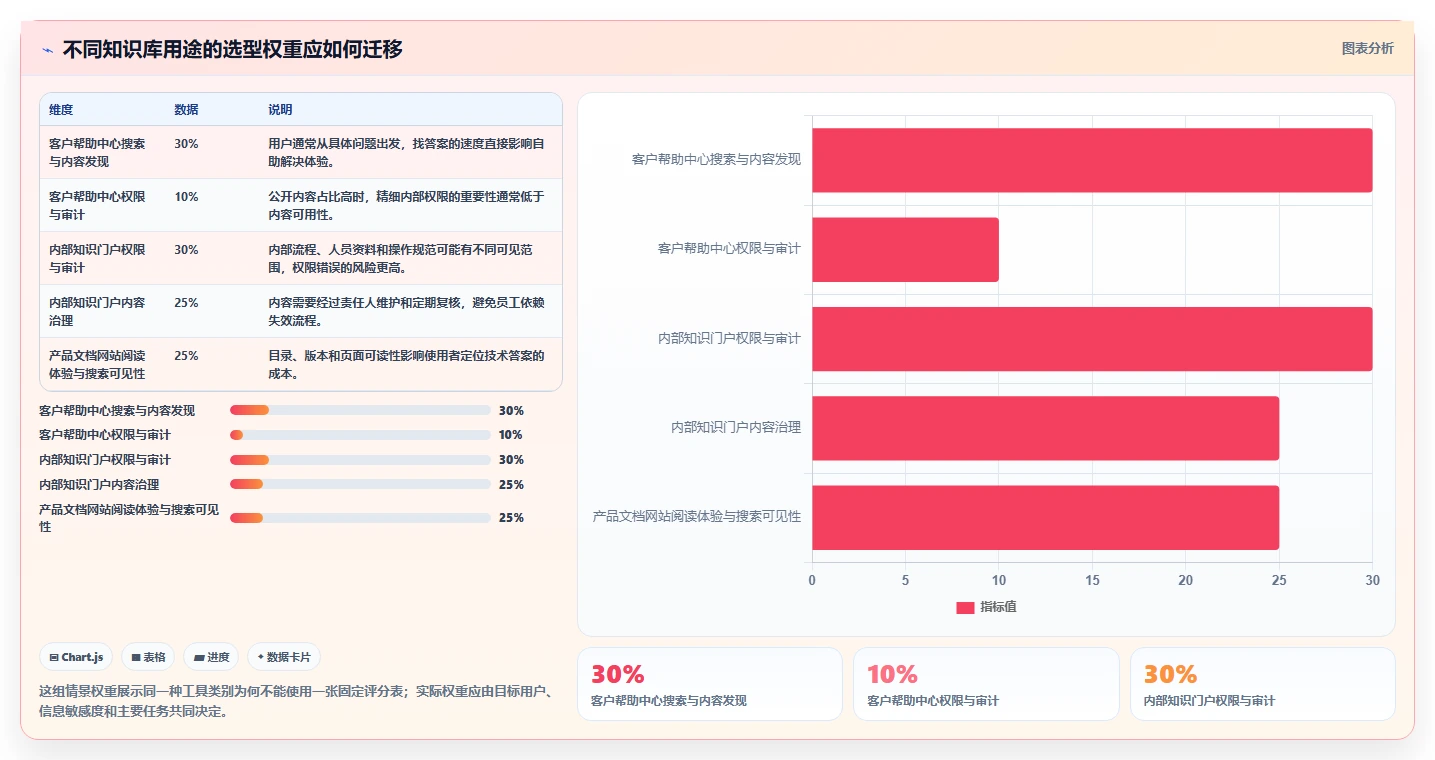This screenshot has width=1435, height=760.
Task: Open the 图表分析 label at top right
Action: (x=1367, y=48)
